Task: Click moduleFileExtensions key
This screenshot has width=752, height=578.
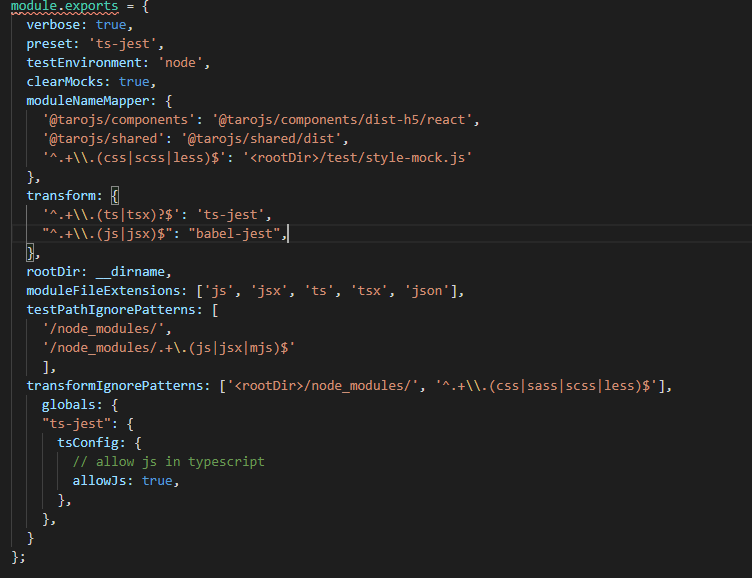Action: 103,291
